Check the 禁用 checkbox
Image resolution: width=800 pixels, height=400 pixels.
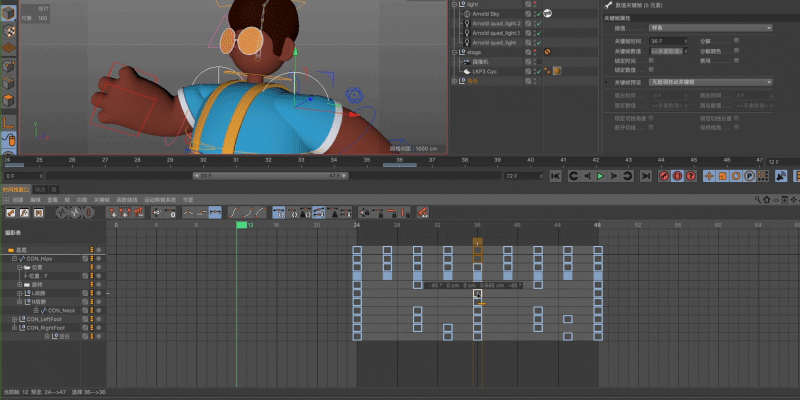pos(736,60)
